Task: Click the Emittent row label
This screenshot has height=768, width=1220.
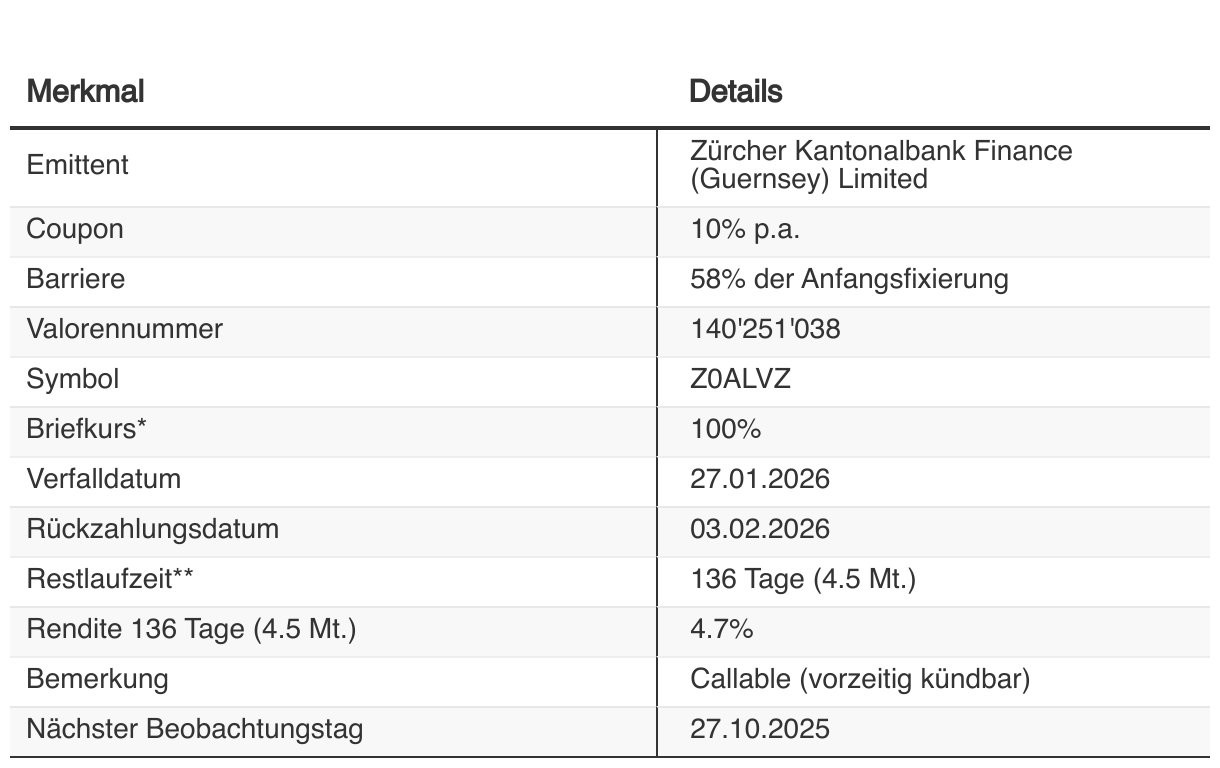Action: pyautogui.click(x=77, y=165)
